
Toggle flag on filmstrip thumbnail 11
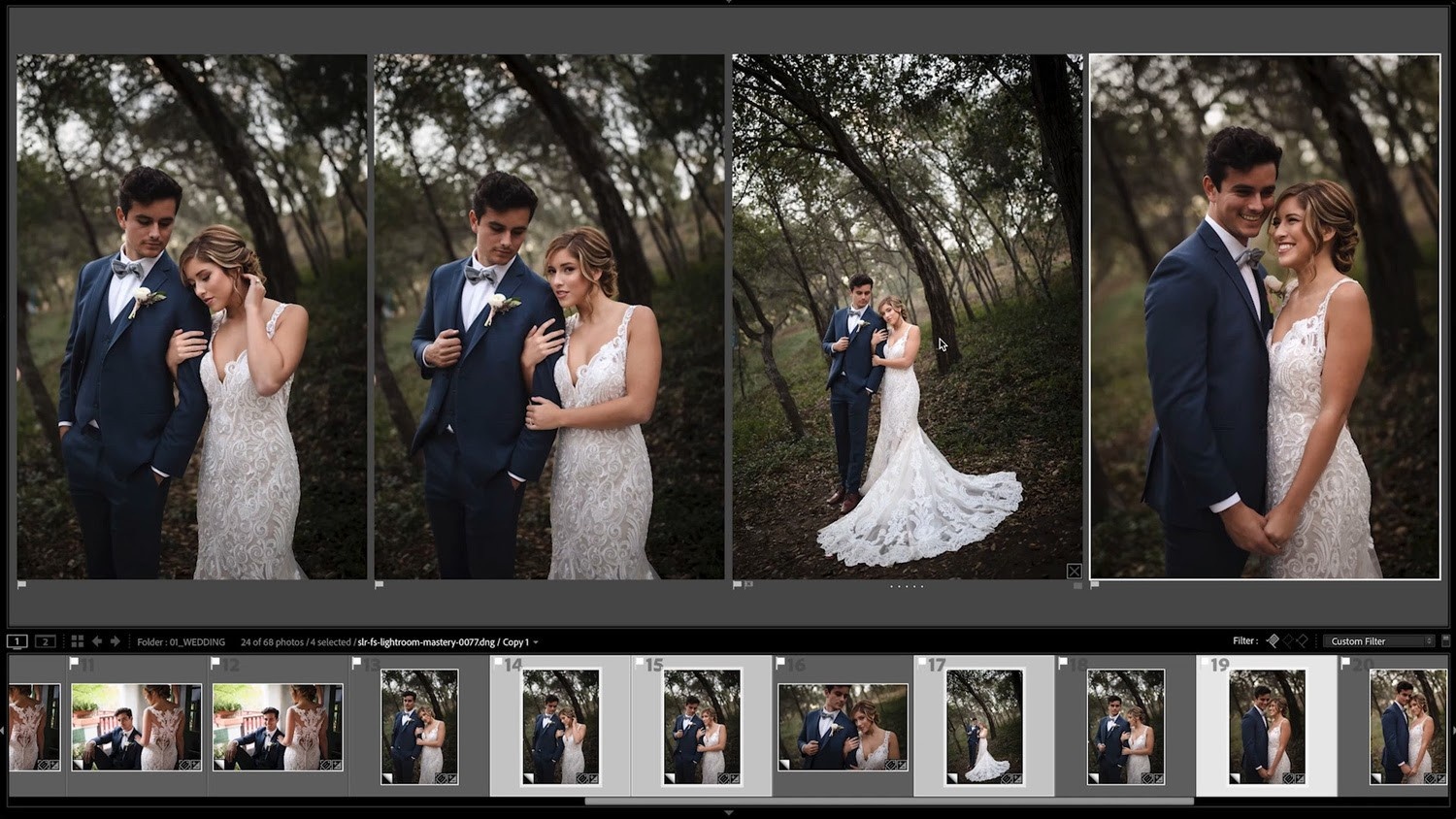coord(75,664)
